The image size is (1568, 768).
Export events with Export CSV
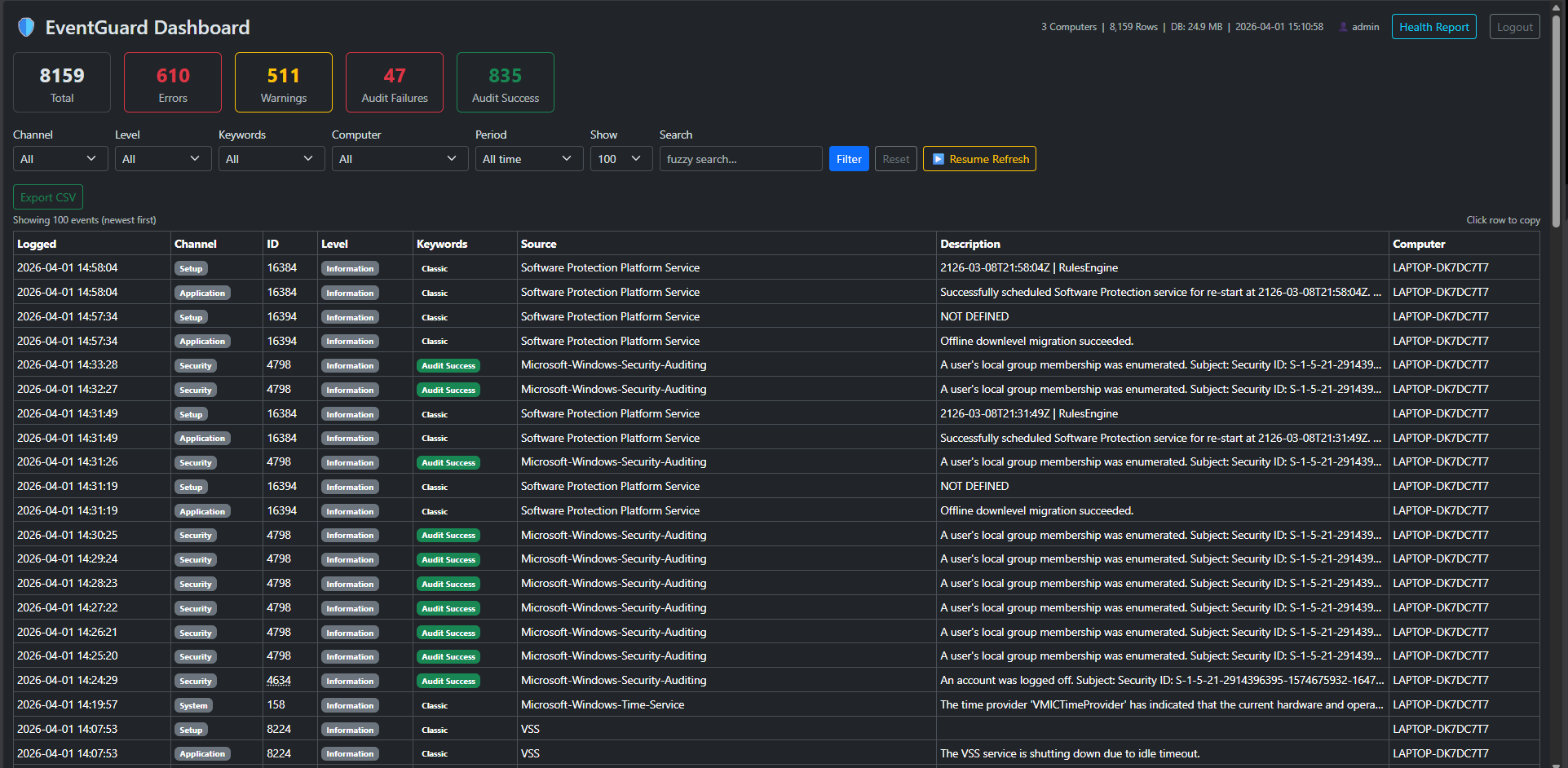[x=48, y=197]
